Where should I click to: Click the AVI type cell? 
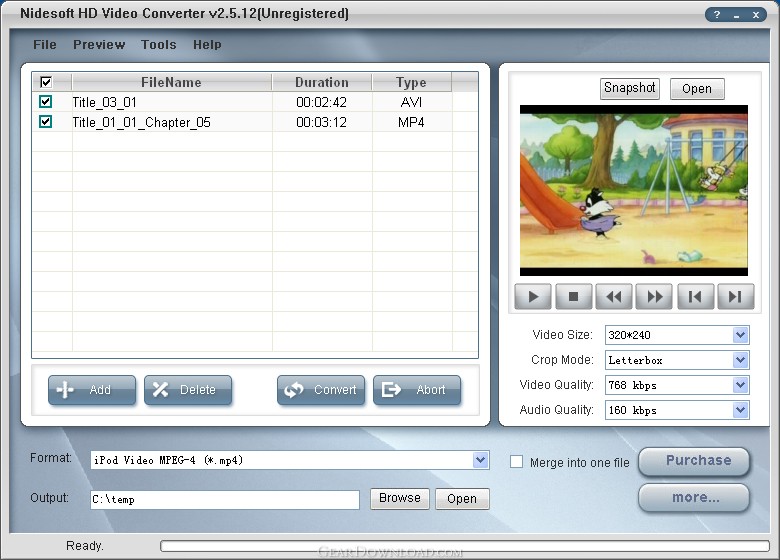pos(411,102)
